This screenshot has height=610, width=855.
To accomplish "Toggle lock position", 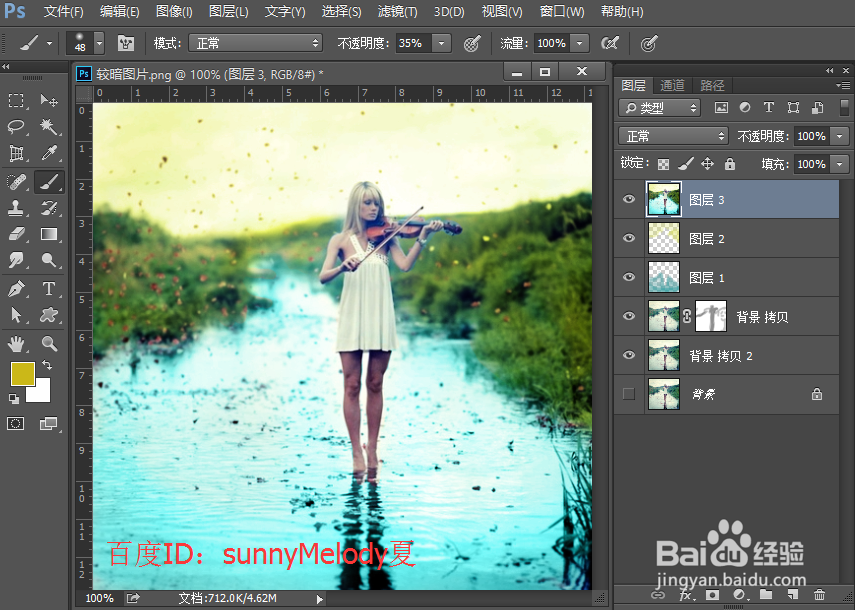I will coord(707,164).
